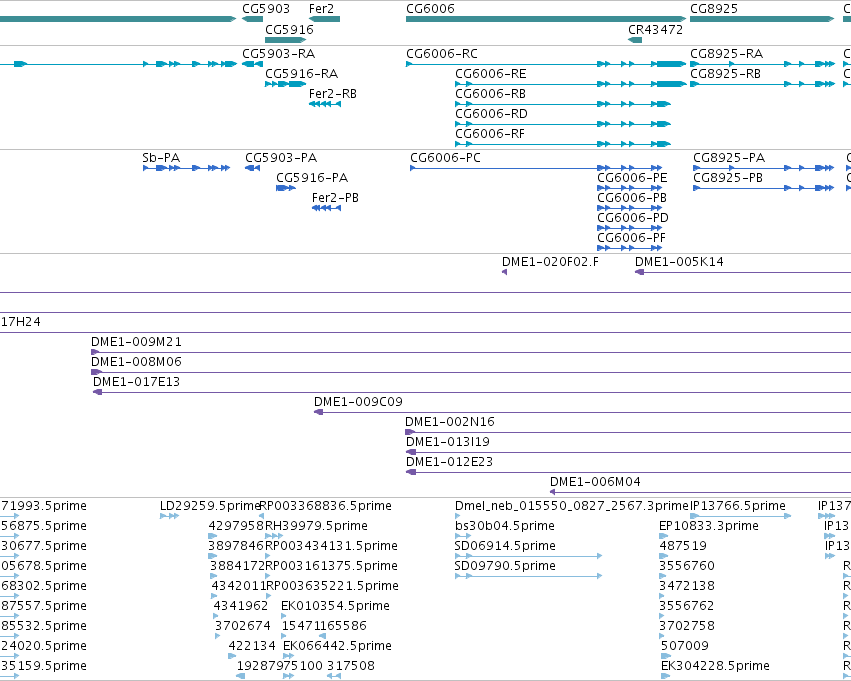Select EST label RP003368836.5prime
The width and height of the screenshot is (851, 681).
point(325,506)
